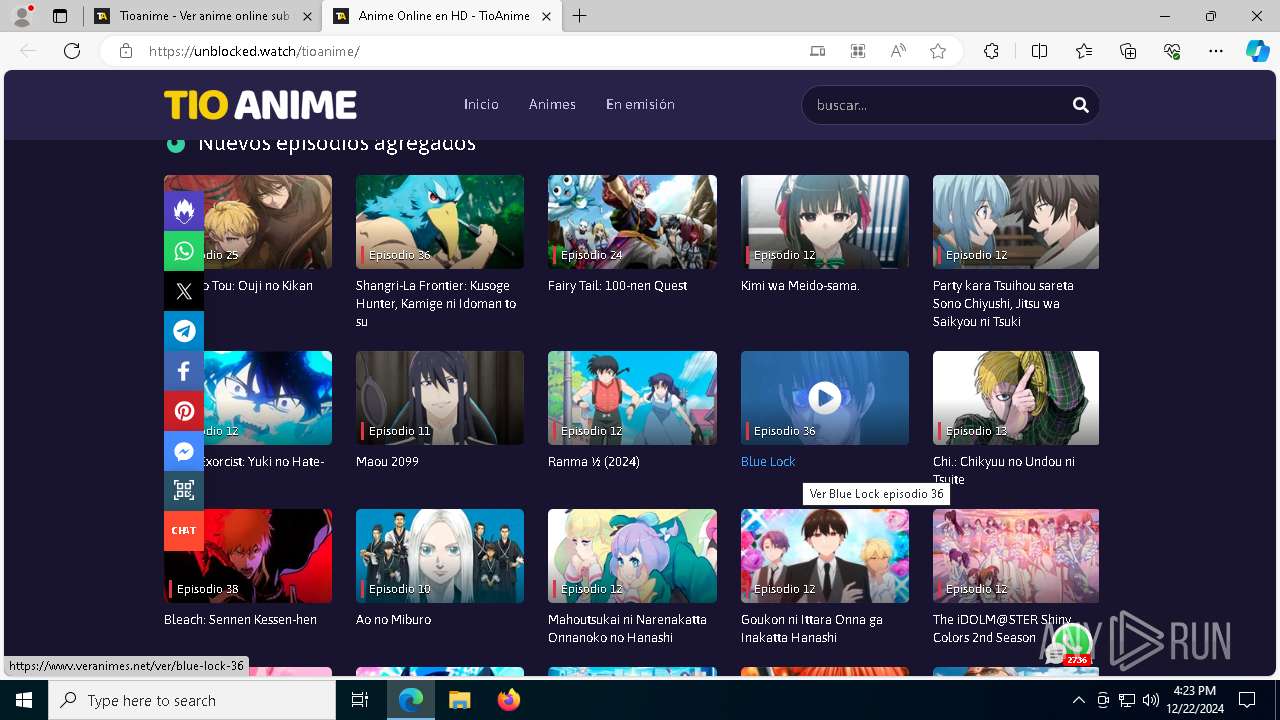Open the Maou 2099 title link
1280x720 pixels.
coord(387,461)
